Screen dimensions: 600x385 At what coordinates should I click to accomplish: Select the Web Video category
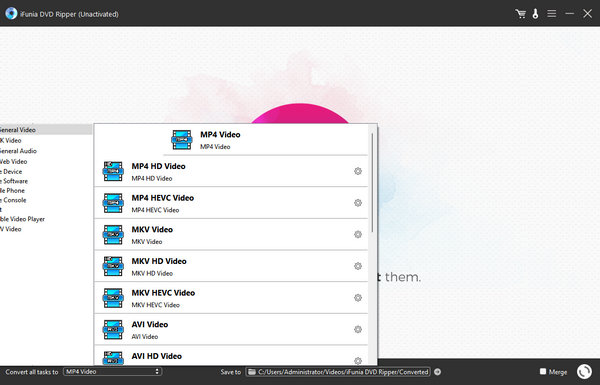coord(14,162)
